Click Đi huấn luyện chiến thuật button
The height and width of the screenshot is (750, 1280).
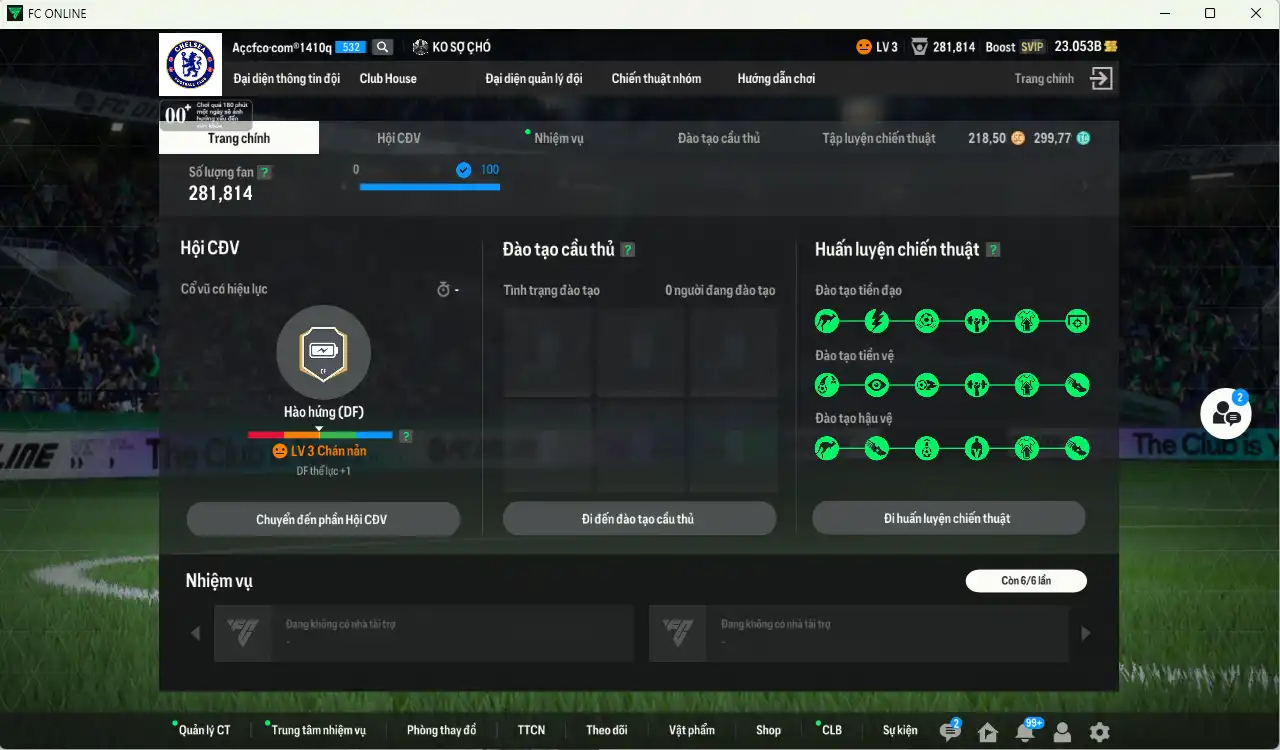click(x=948, y=518)
